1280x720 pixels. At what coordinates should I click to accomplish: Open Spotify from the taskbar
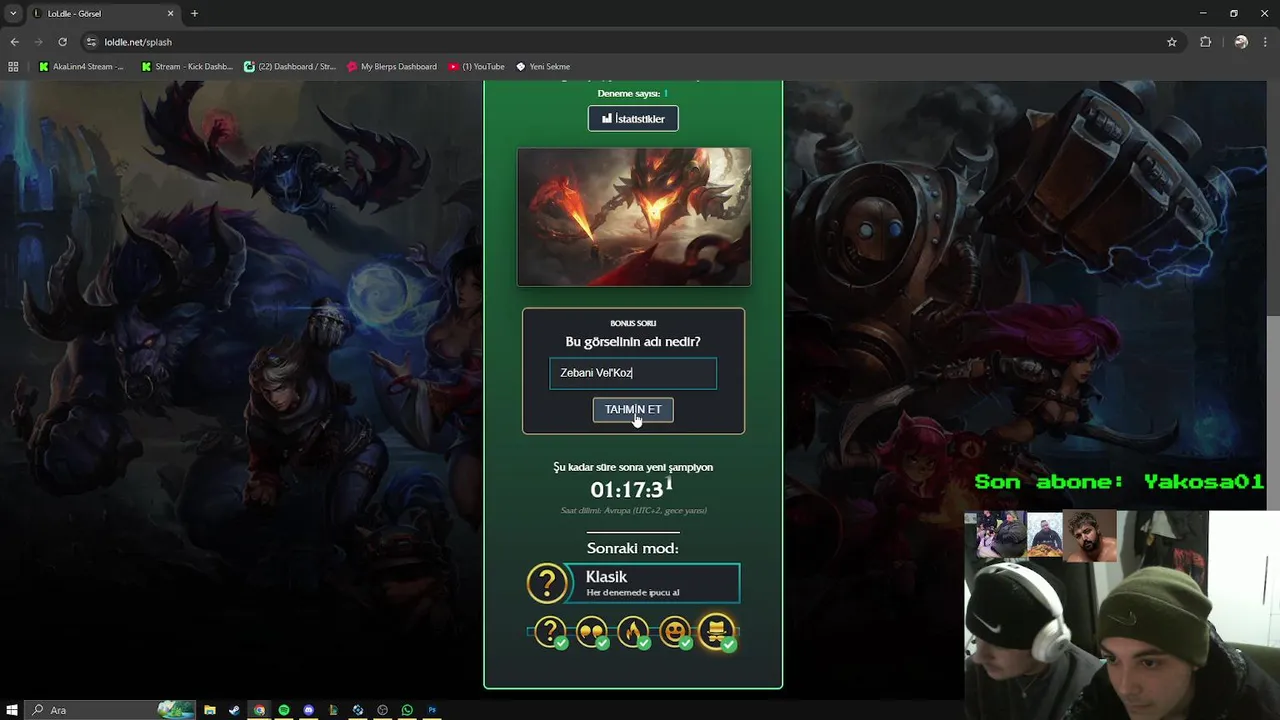tap(284, 710)
